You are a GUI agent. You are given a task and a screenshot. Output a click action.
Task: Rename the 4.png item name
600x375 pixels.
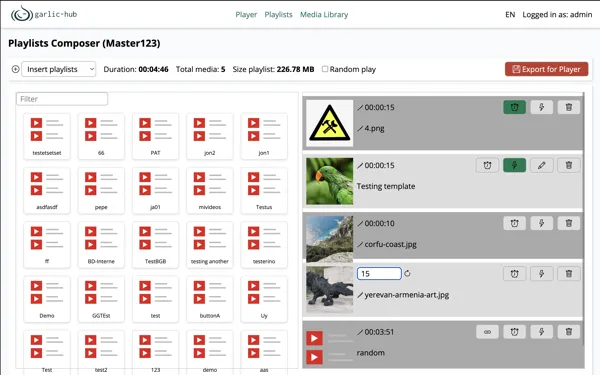coord(371,128)
